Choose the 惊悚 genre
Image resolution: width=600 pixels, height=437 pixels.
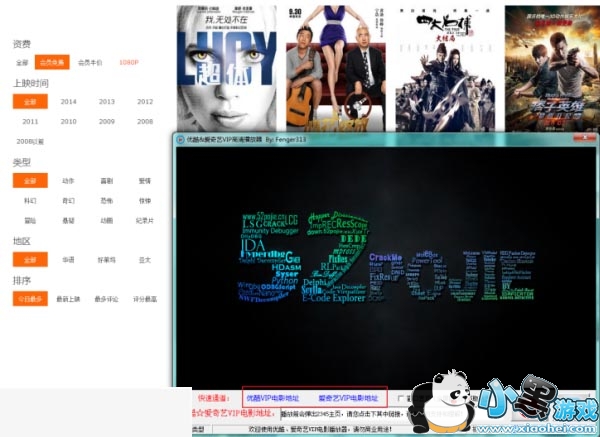145,201
